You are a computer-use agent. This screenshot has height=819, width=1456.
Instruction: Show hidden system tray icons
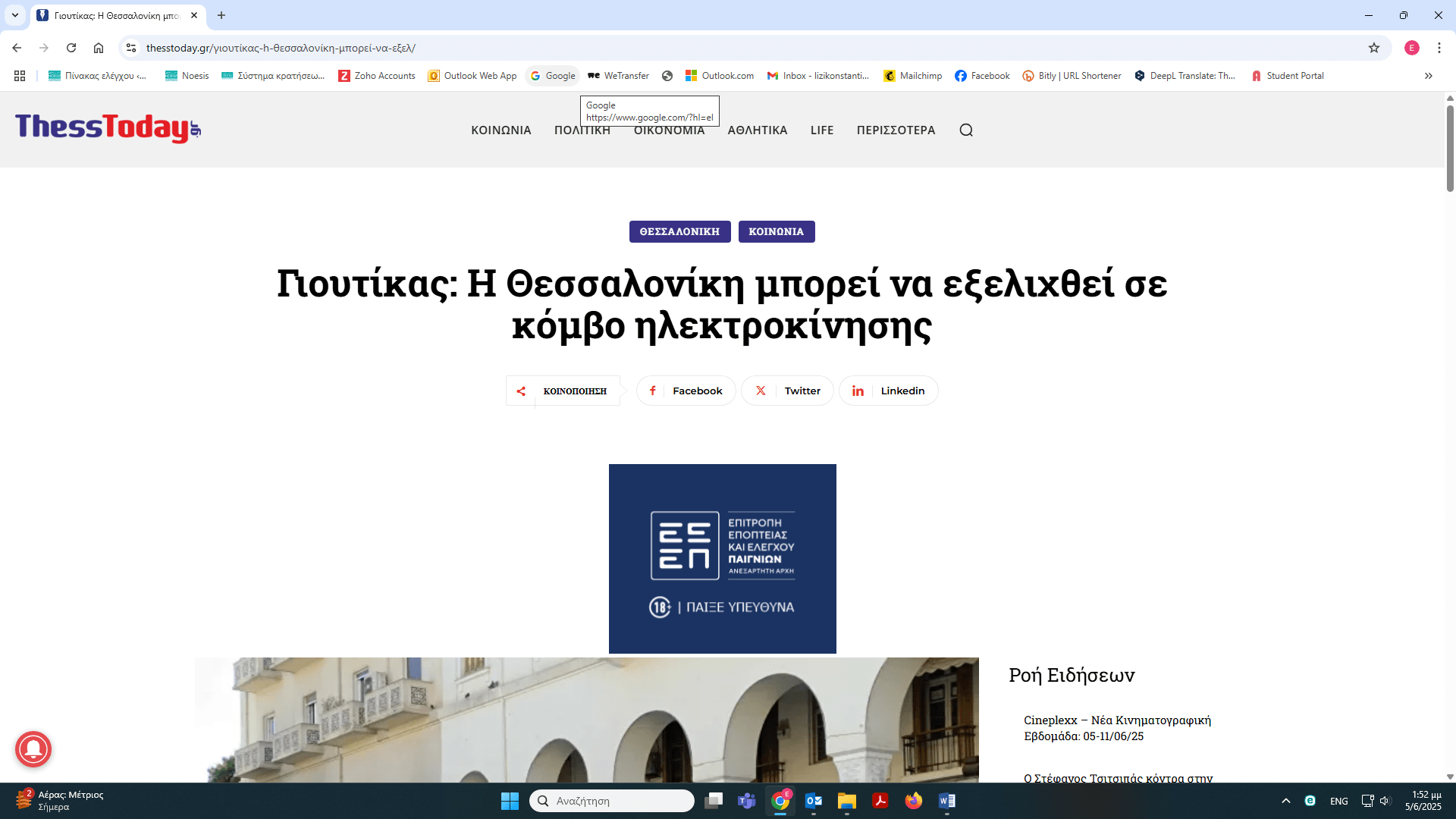coord(1285,801)
